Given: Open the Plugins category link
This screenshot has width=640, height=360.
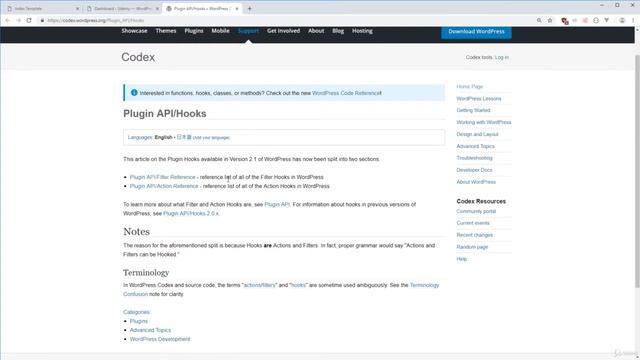Looking at the screenshot, I should (x=139, y=321).
